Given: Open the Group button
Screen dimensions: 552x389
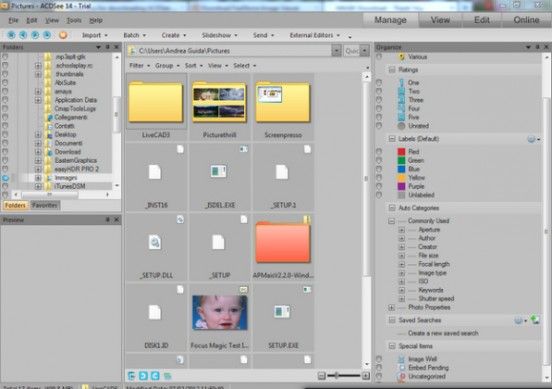Looking at the screenshot, I should [167, 65].
